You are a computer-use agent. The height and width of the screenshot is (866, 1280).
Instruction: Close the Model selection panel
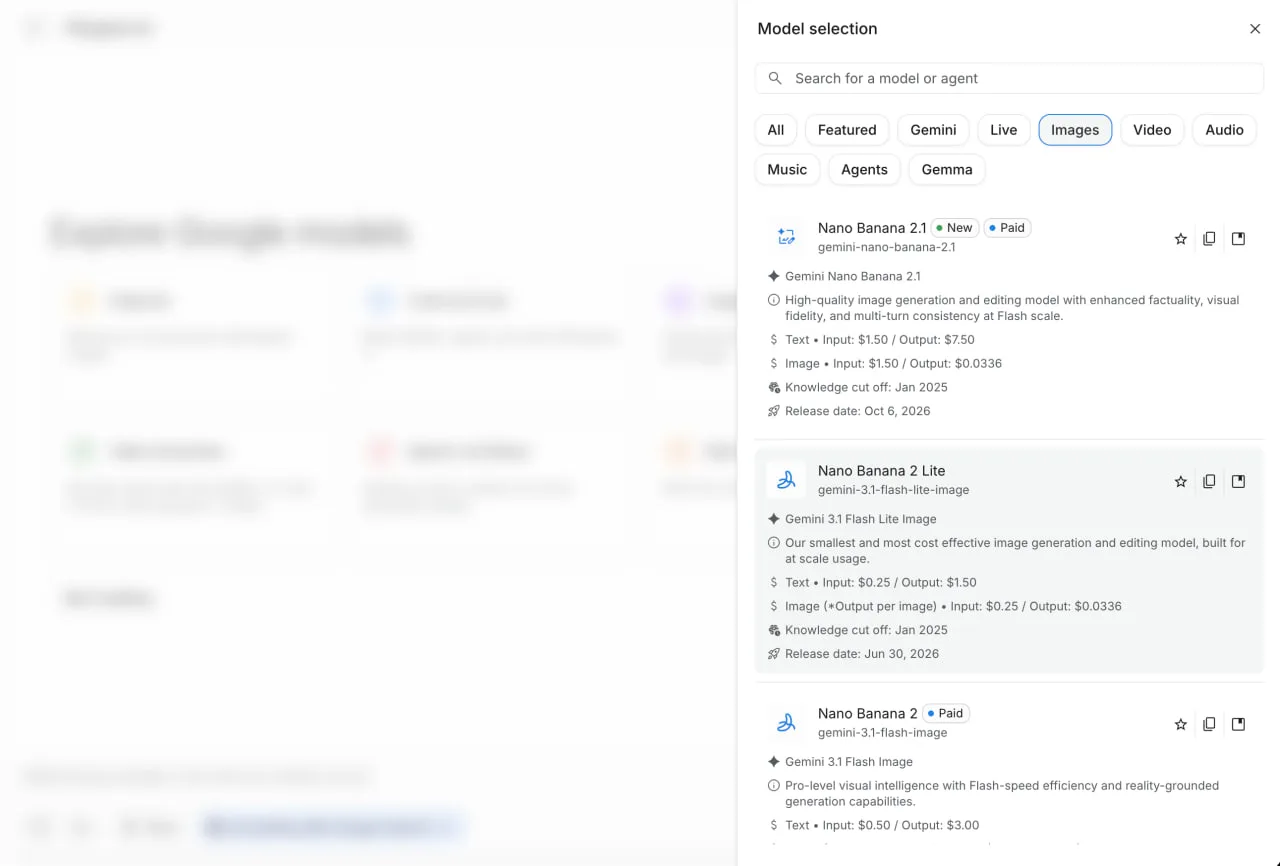[1255, 29]
